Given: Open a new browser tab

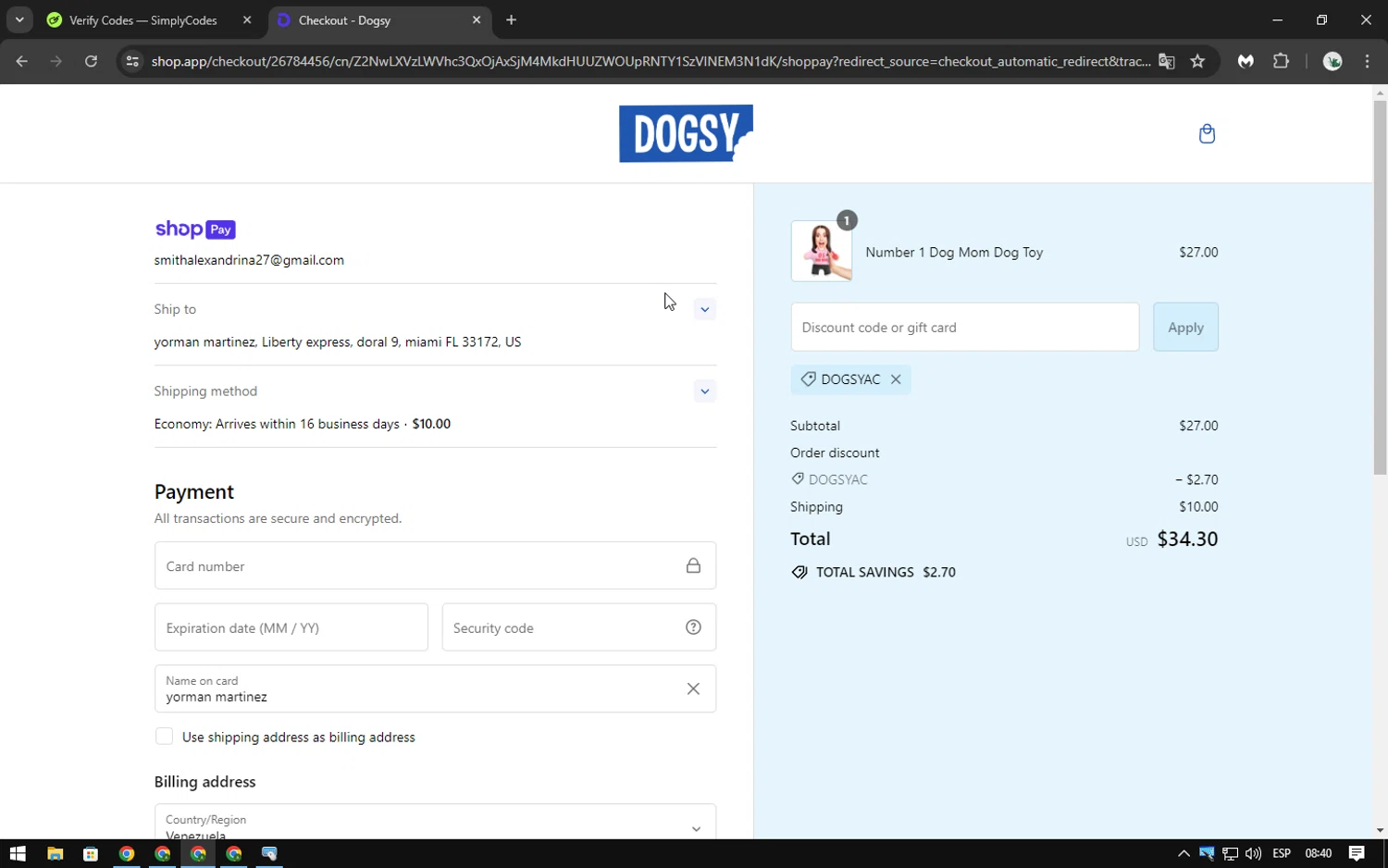Looking at the screenshot, I should click(x=511, y=19).
